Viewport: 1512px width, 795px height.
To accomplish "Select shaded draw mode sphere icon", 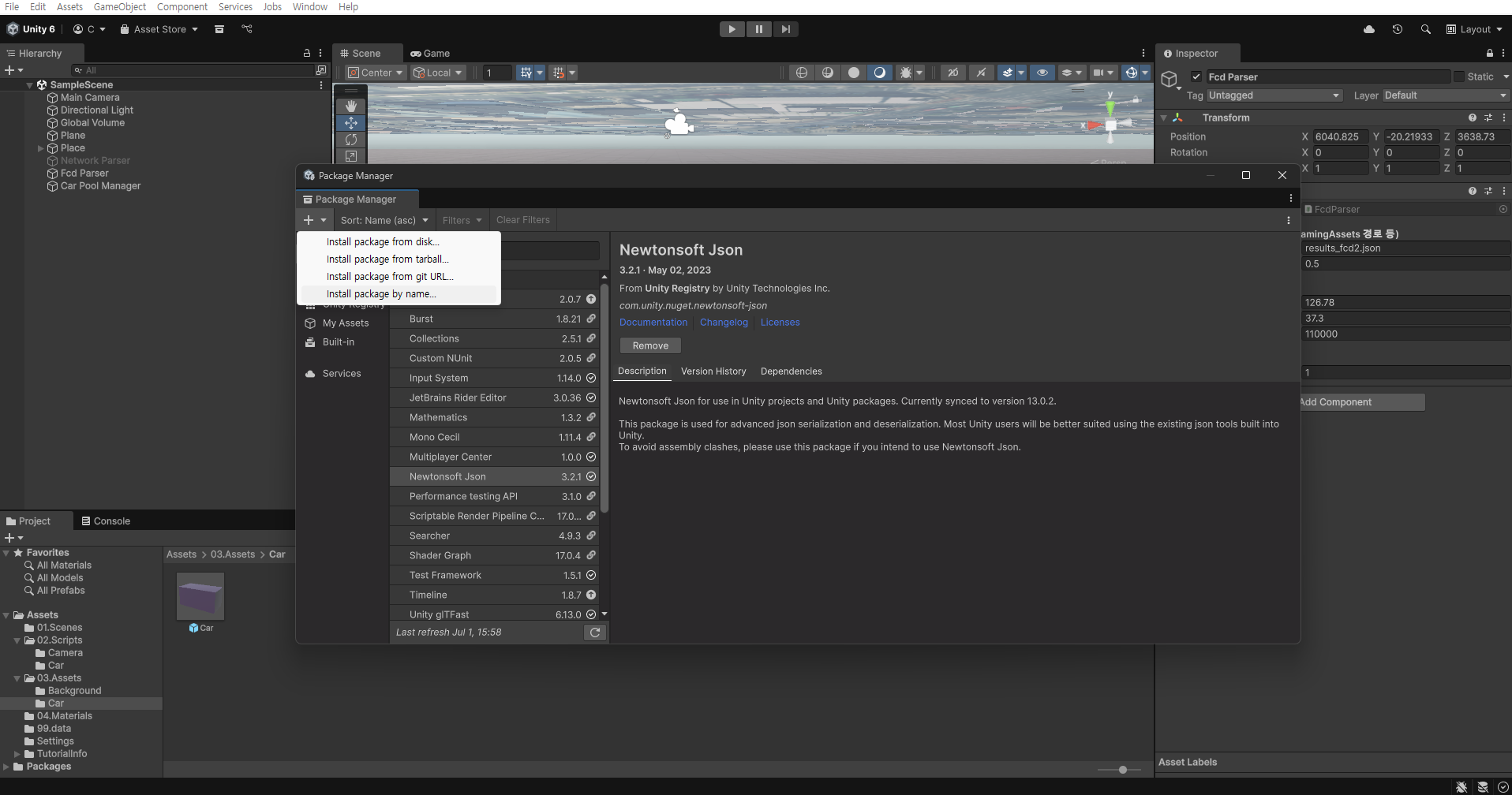I will point(854,73).
